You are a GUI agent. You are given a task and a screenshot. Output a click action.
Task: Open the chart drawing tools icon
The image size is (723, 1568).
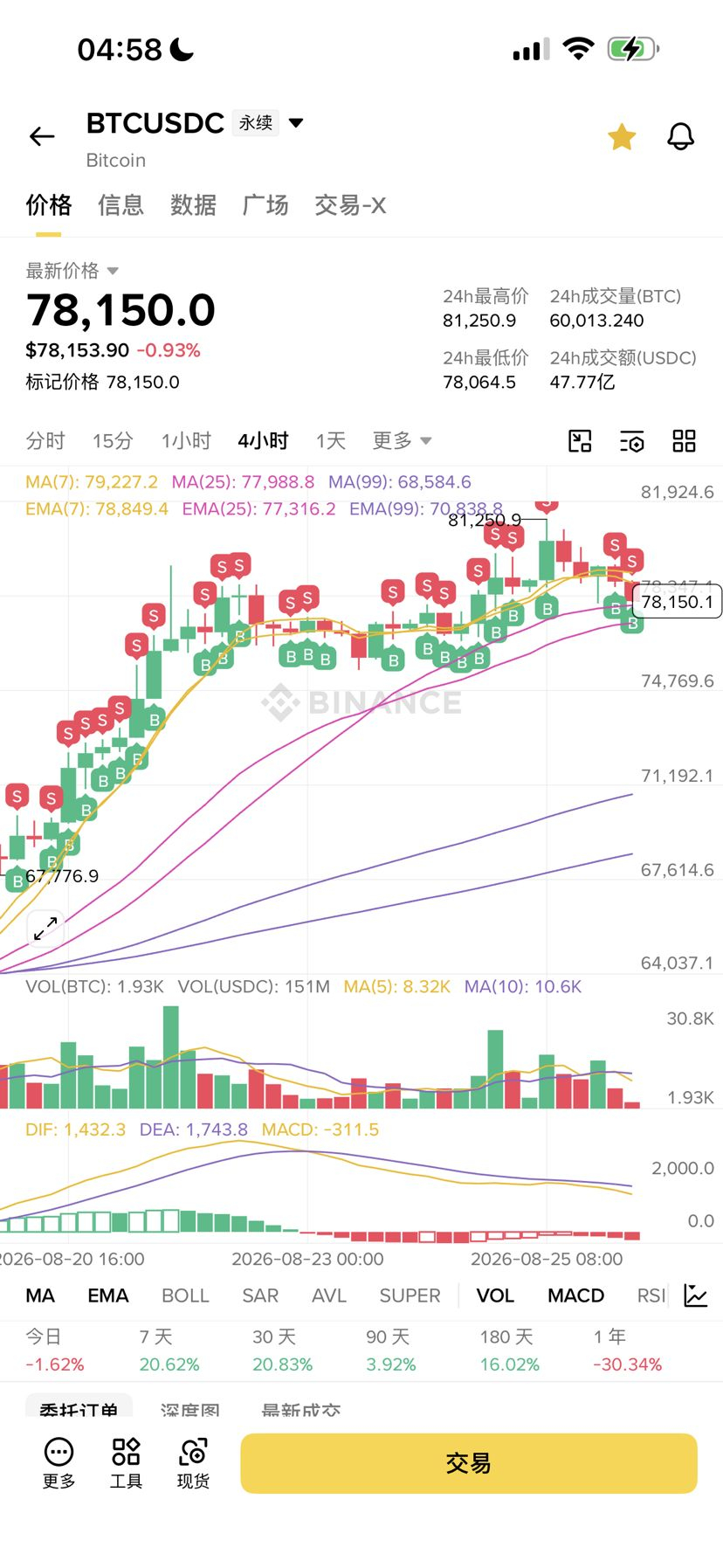point(580,441)
